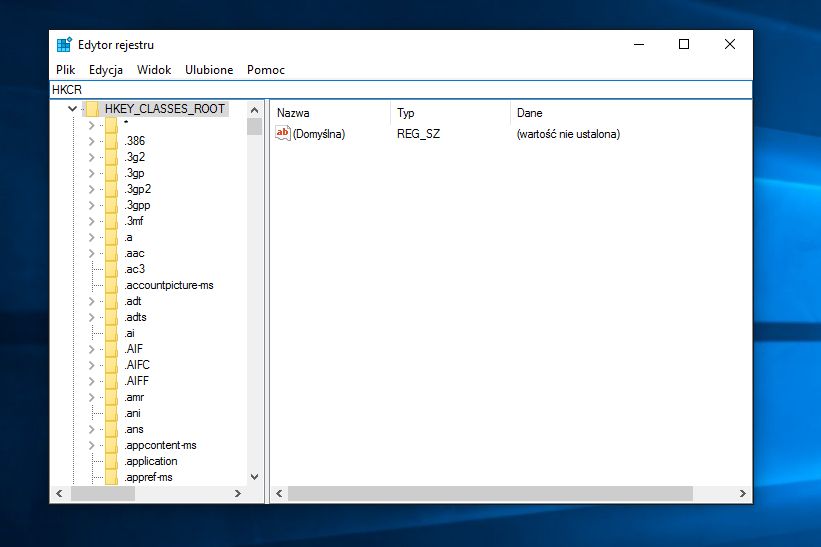Click tree pane scroll down arrow
Image resolution: width=821 pixels, height=547 pixels.
click(254, 477)
